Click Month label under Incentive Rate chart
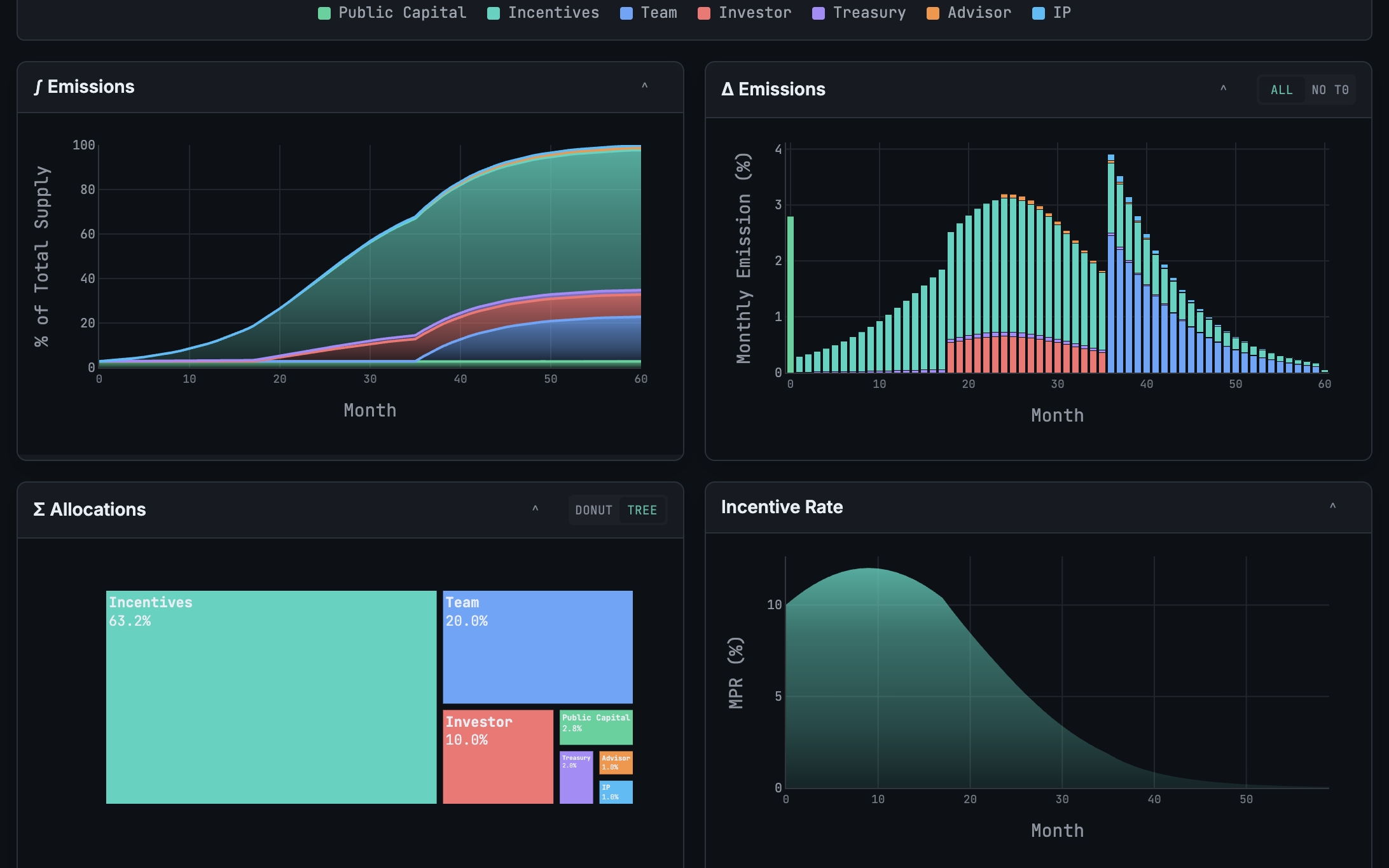 pos(1058,830)
